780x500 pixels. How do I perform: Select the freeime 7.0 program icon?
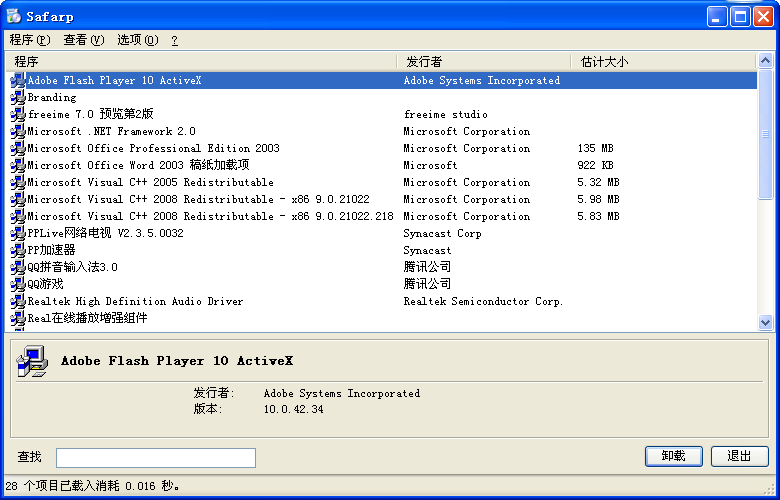click(x=18, y=114)
